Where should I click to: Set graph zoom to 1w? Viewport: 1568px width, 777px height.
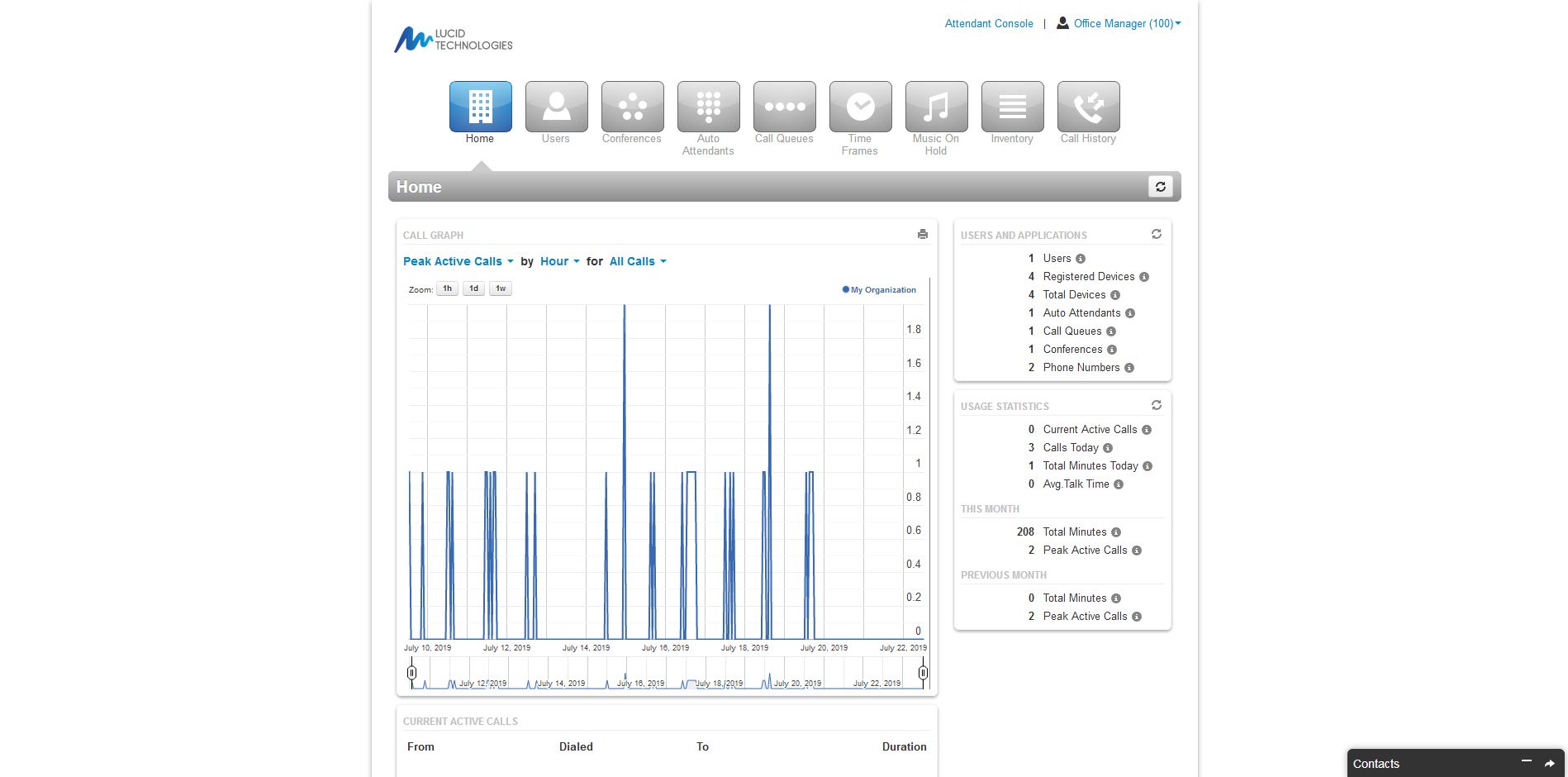pyautogui.click(x=501, y=288)
